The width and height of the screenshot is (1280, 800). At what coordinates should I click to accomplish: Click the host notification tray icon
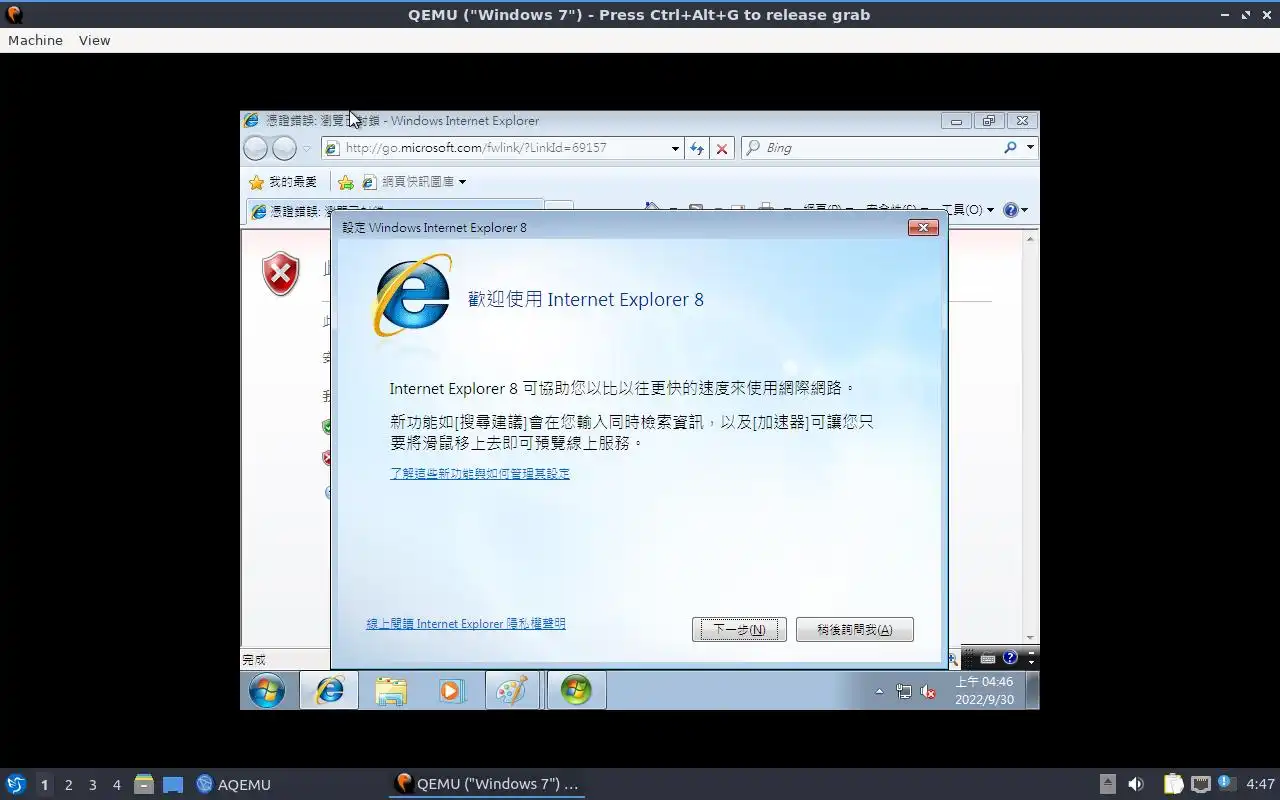[x=1228, y=784]
